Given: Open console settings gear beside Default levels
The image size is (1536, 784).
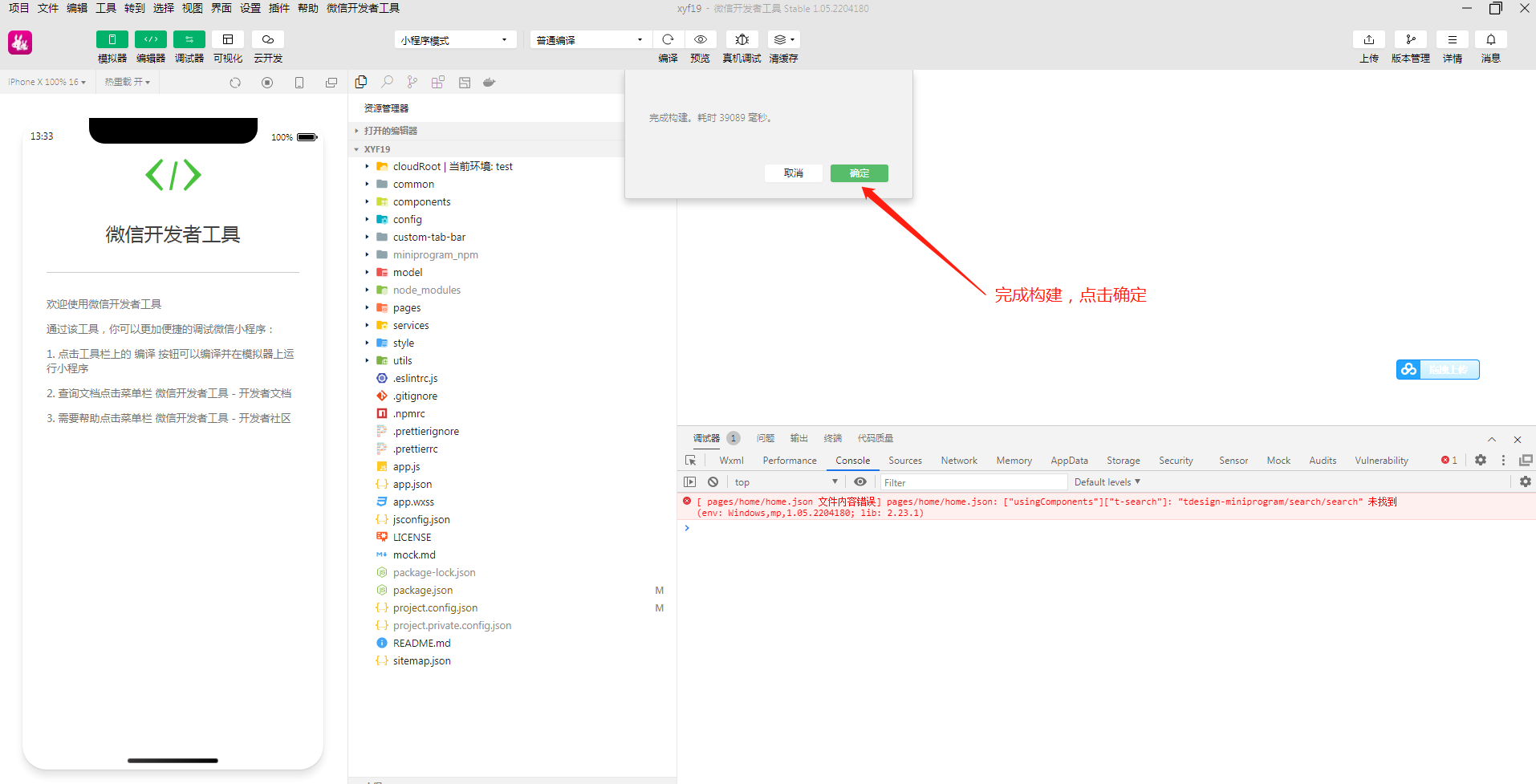Looking at the screenshot, I should click(1526, 481).
